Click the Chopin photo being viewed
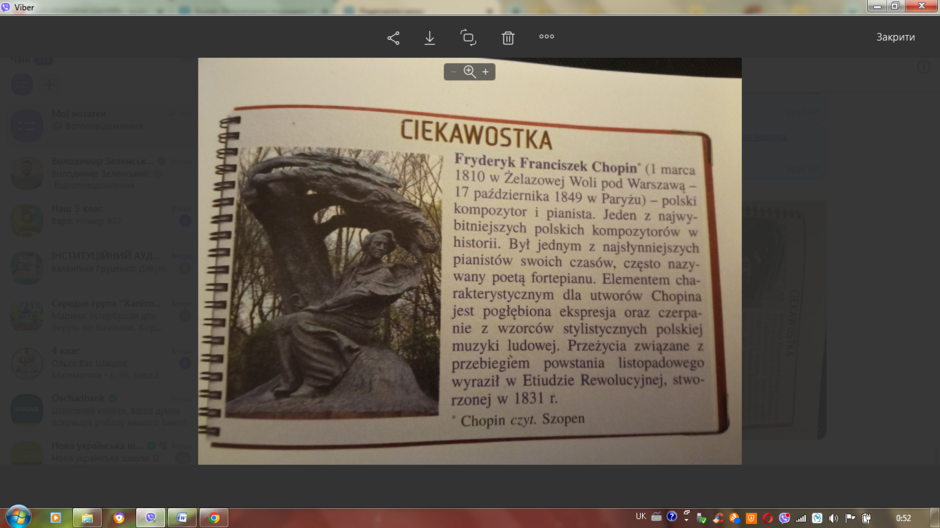The width and height of the screenshot is (940, 528). click(x=469, y=261)
